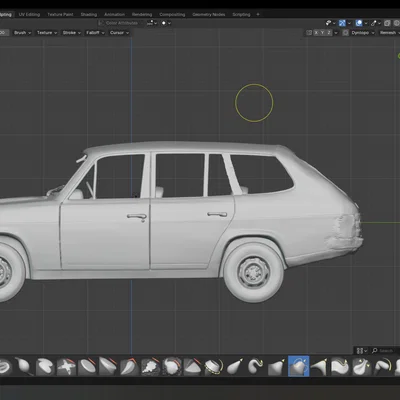Switch to the UV Editing workspace tab

coord(29,14)
